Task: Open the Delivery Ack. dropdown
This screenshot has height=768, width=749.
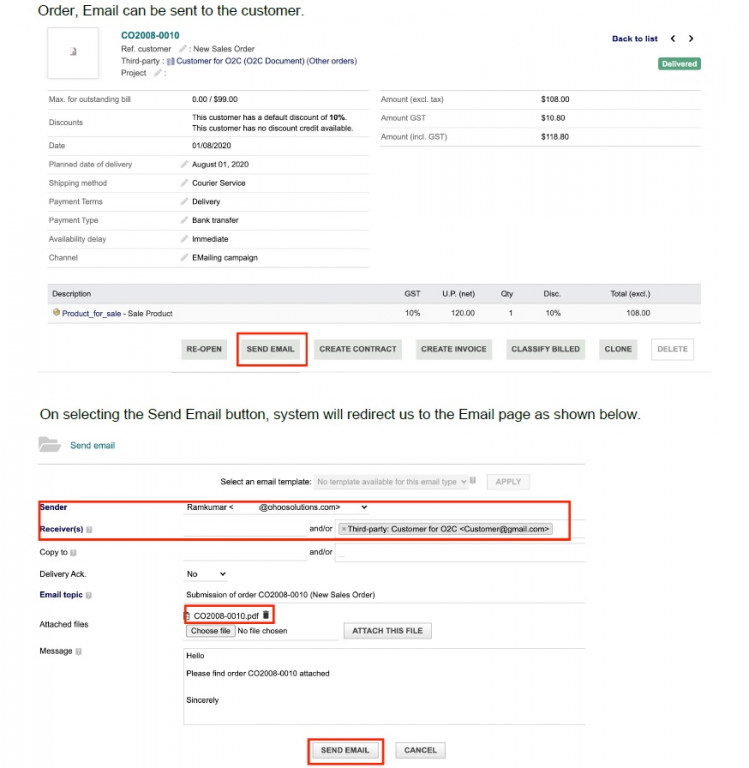Action: tap(206, 574)
